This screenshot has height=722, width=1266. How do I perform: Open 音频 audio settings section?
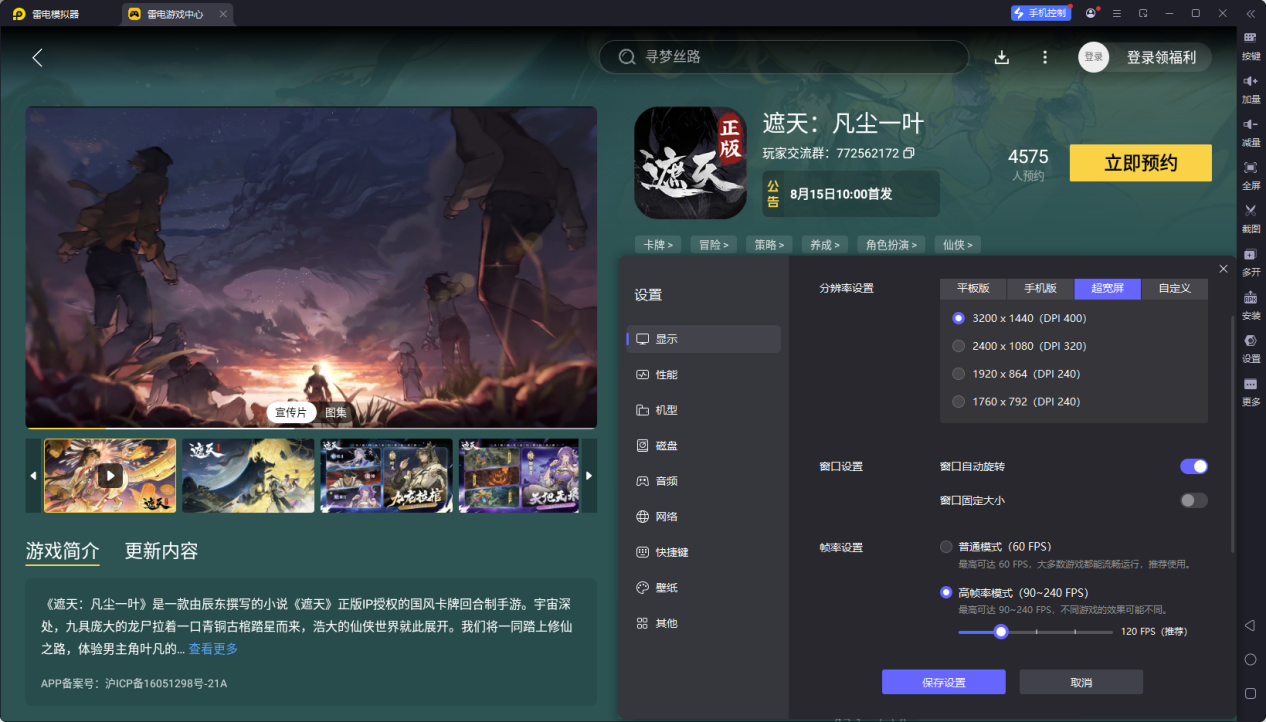pyautogui.click(x=703, y=481)
